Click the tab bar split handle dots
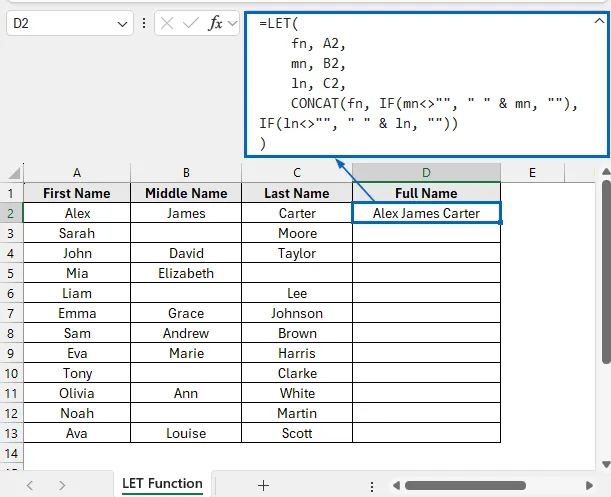This screenshot has height=497, width=611. tap(372, 486)
